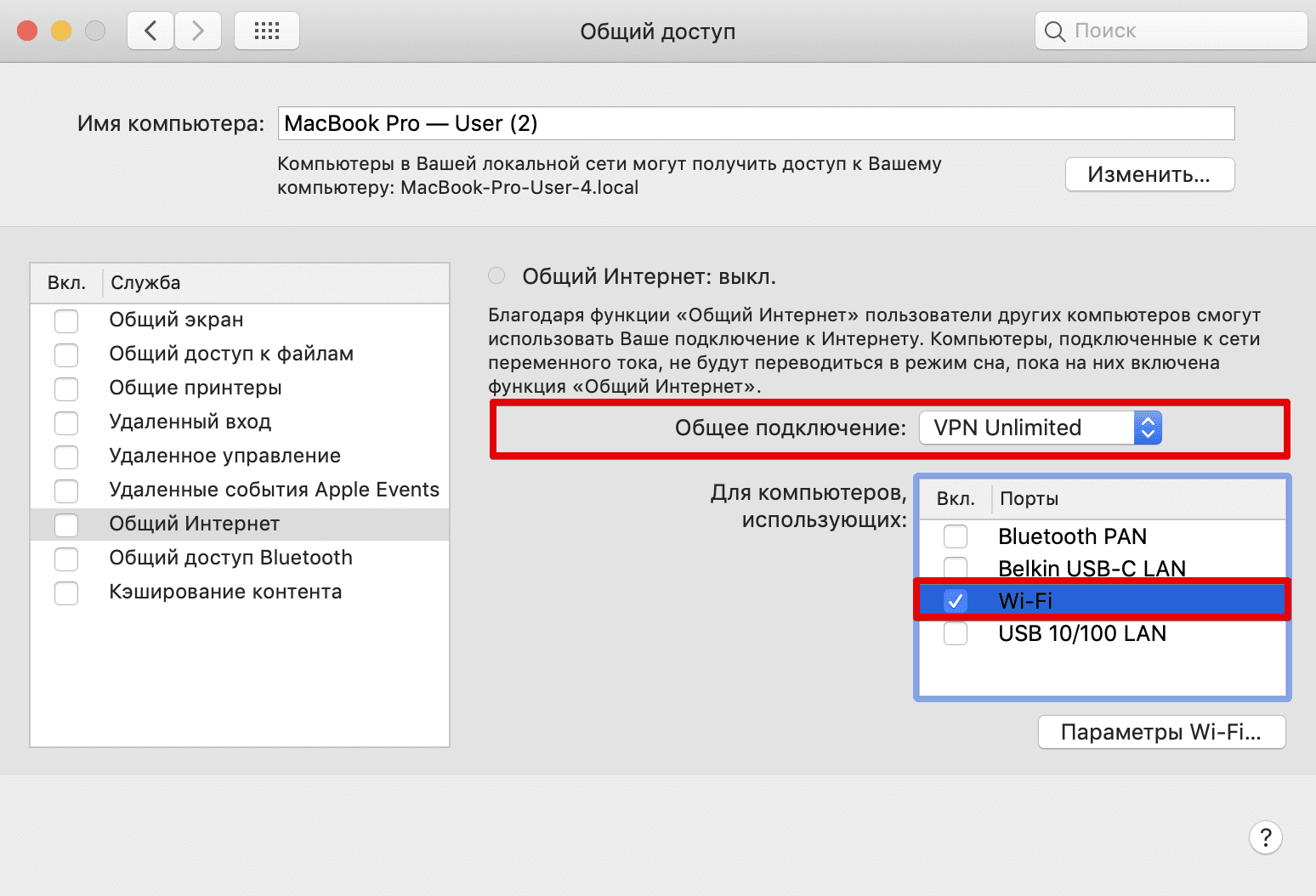1316x896 pixels.
Task: Open the Общее подключение dropdown
Action: tap(1148, 428)
